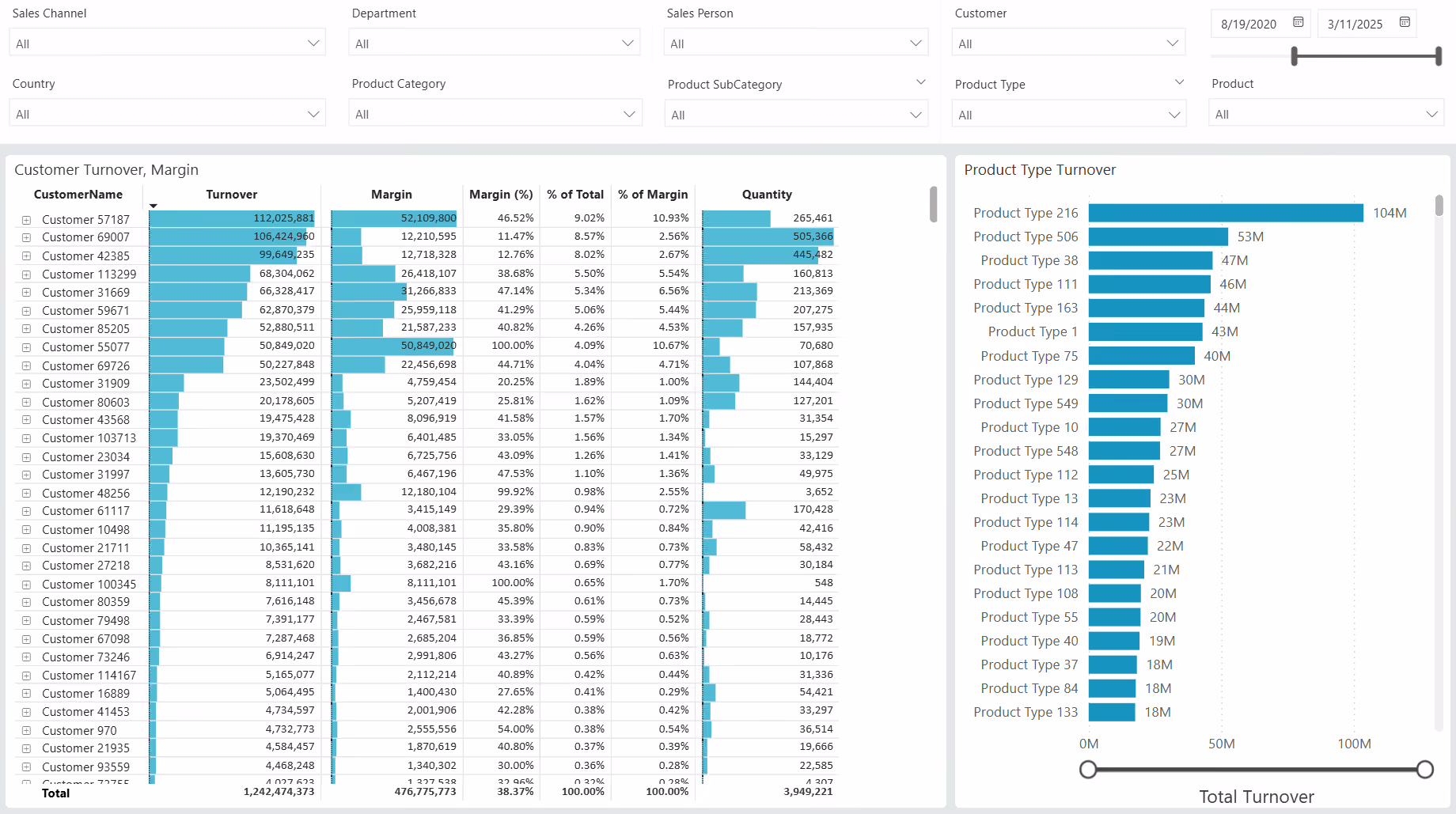Expand the Customer 970 row plus icon

26,731
